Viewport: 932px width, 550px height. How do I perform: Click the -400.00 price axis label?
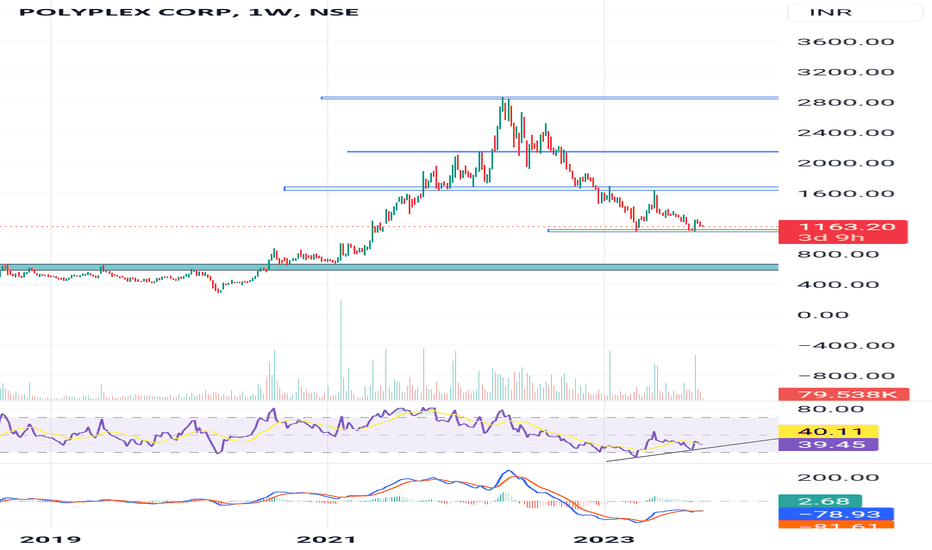point(845,345)
